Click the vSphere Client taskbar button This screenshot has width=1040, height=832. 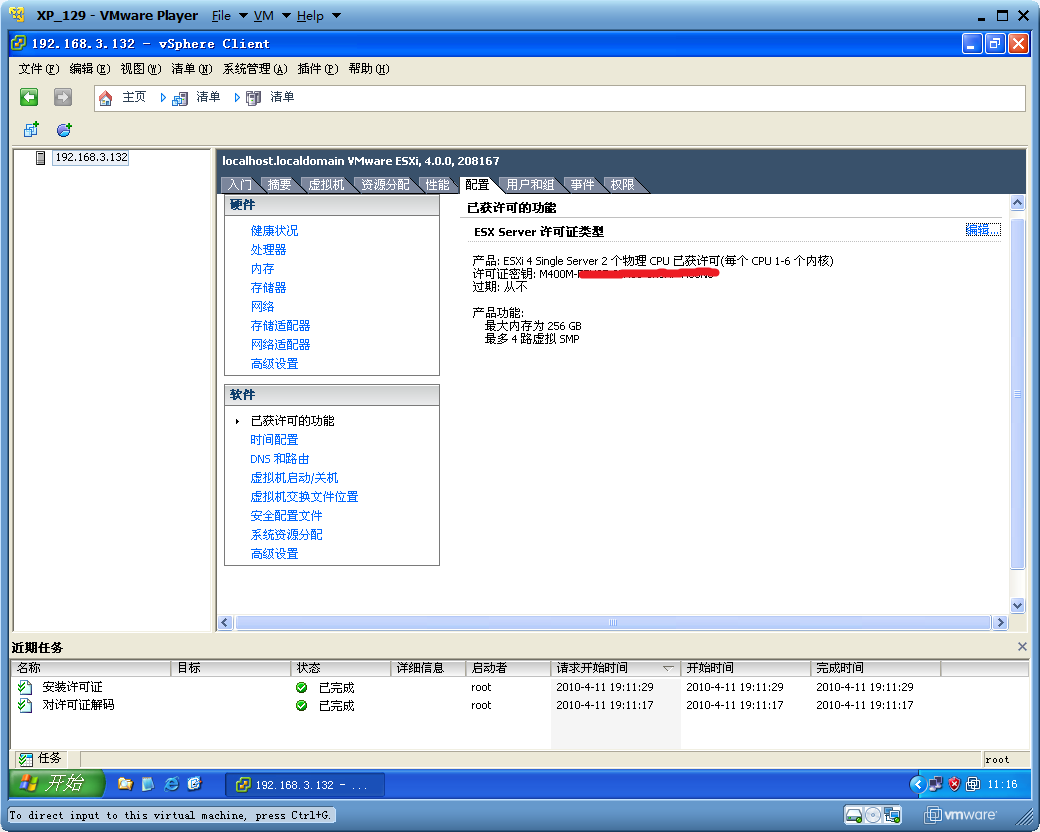[305, 785]
